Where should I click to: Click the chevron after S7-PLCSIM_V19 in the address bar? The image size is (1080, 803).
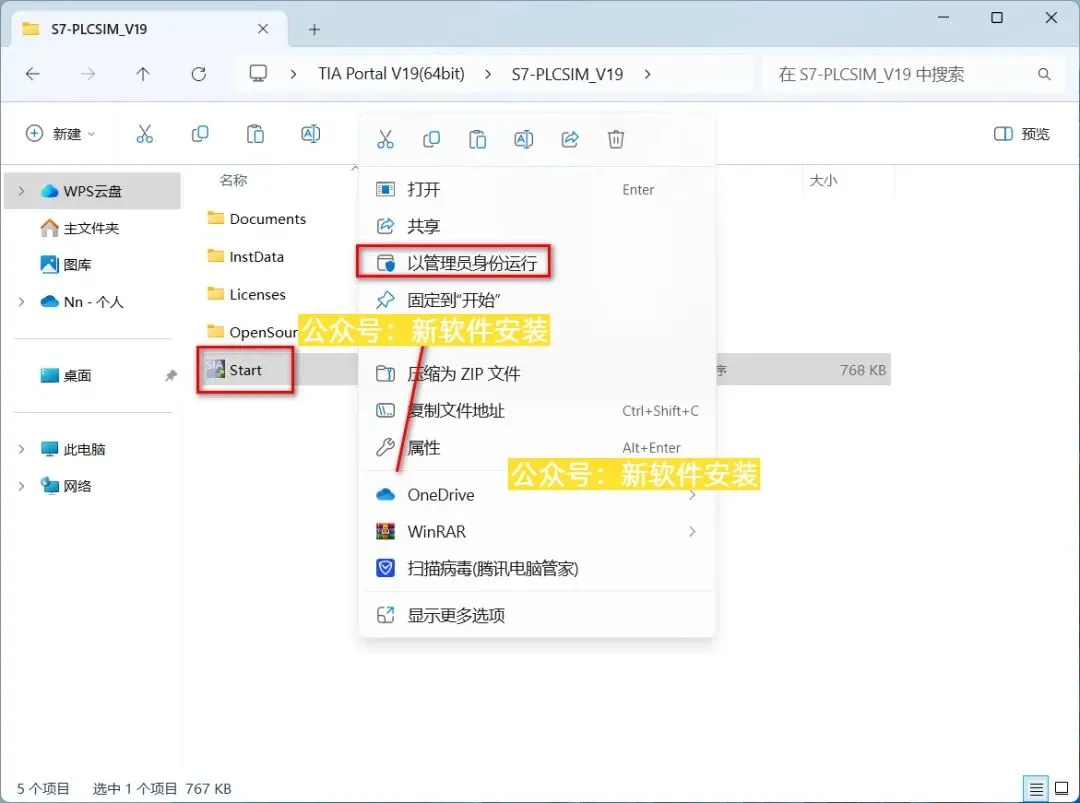pos(647,74)
